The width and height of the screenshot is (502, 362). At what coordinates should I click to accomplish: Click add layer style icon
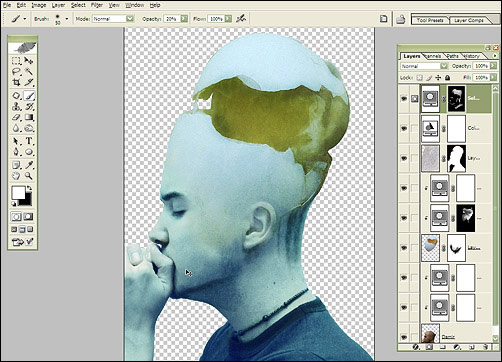[415, 347]
